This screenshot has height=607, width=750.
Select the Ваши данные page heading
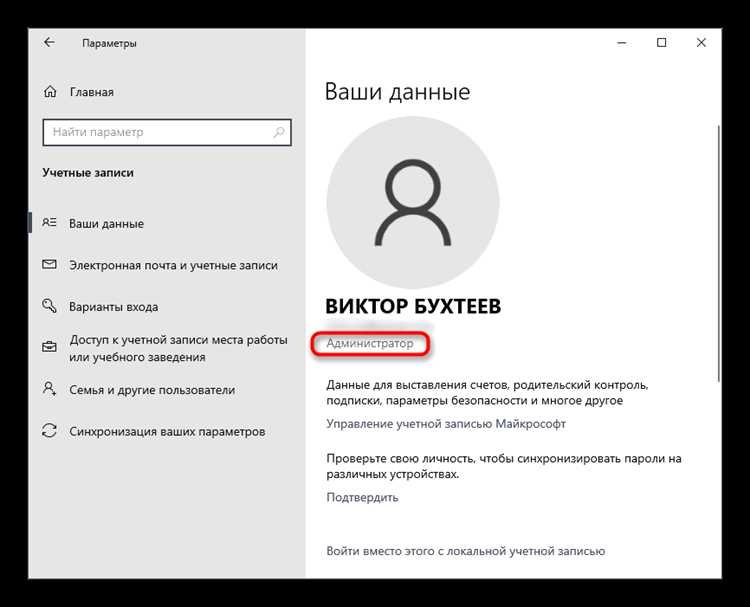click(397, 92)
